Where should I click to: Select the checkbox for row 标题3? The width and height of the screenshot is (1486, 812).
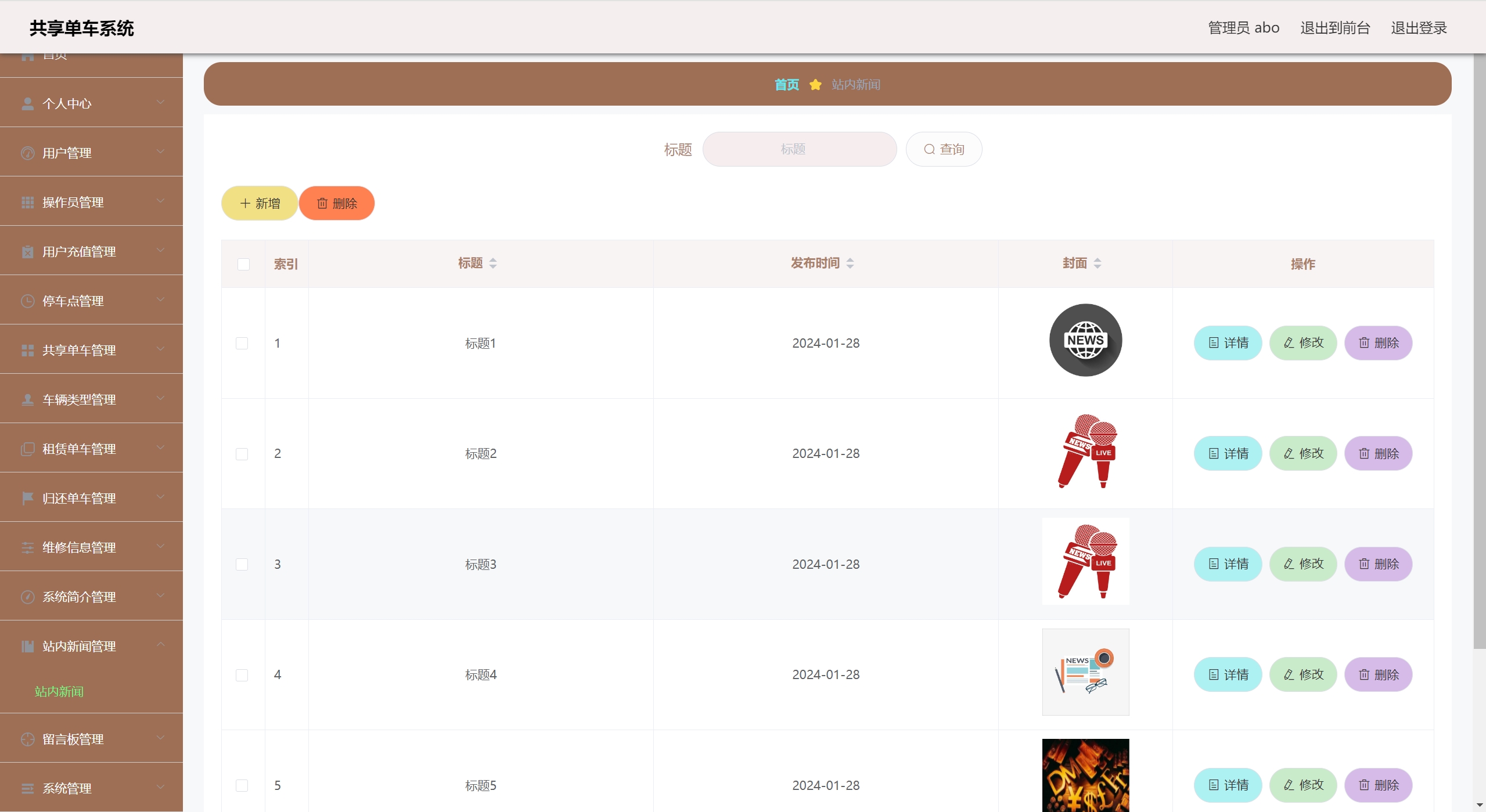242,565
